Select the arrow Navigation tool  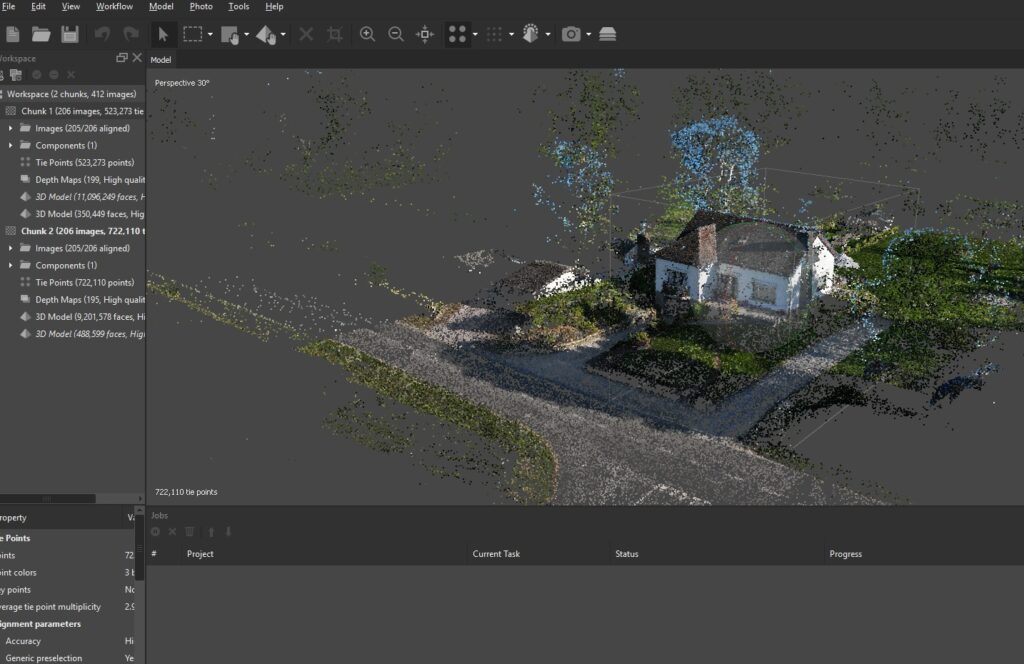coord(163,34)
